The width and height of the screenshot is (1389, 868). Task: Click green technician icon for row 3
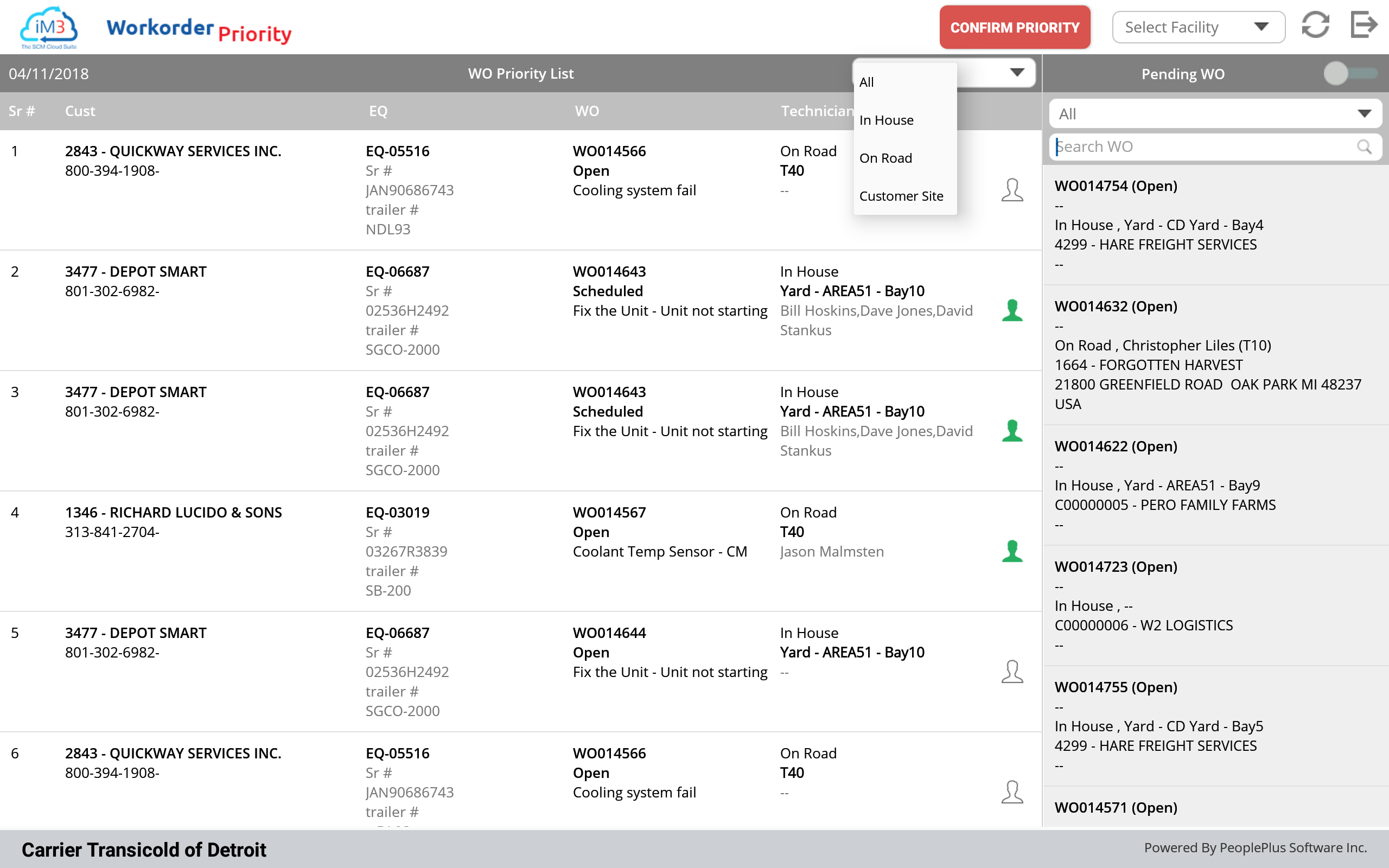1012,431
